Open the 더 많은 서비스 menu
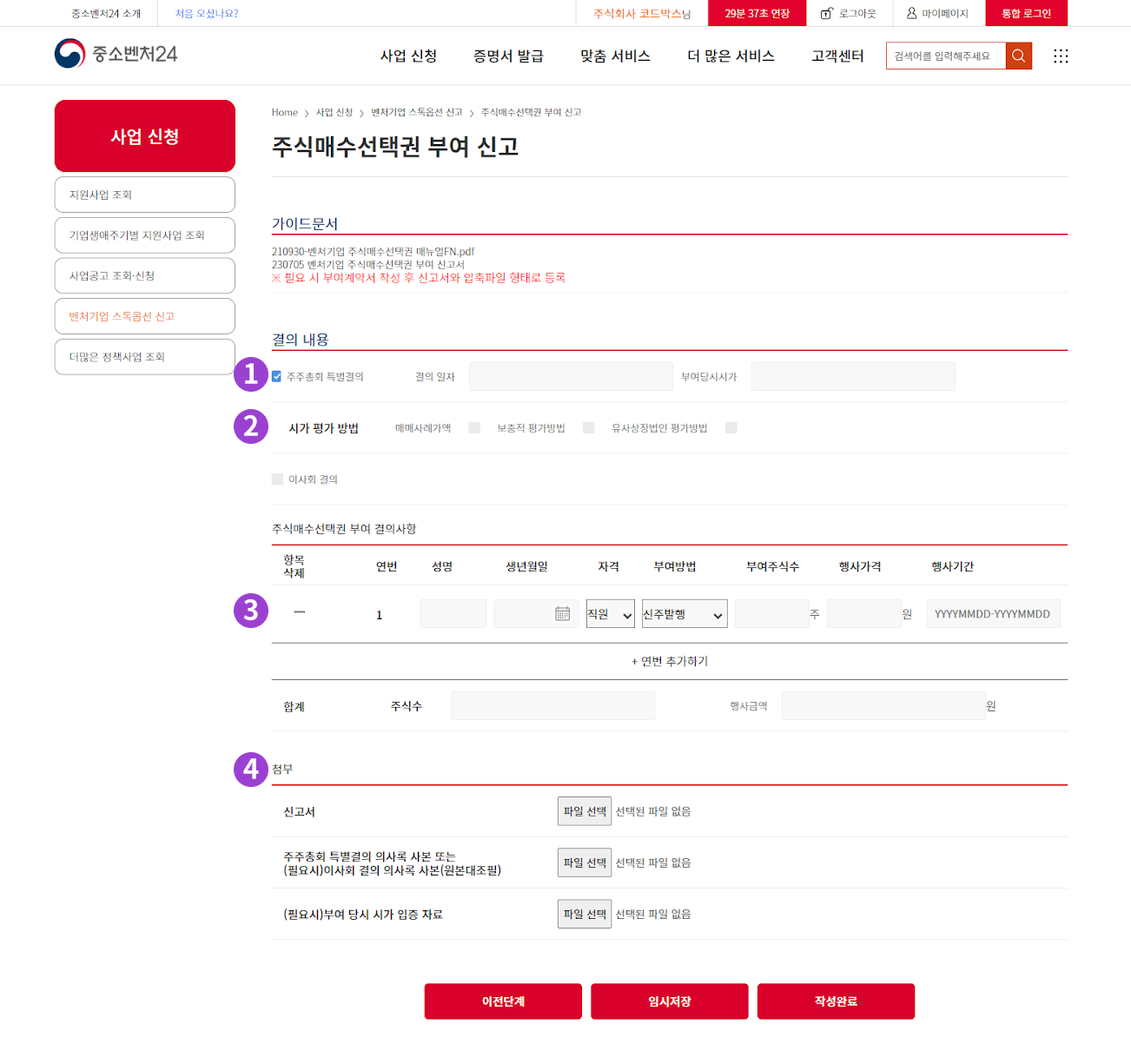Screen dimensions: 1131x1064 pos(731,56)
